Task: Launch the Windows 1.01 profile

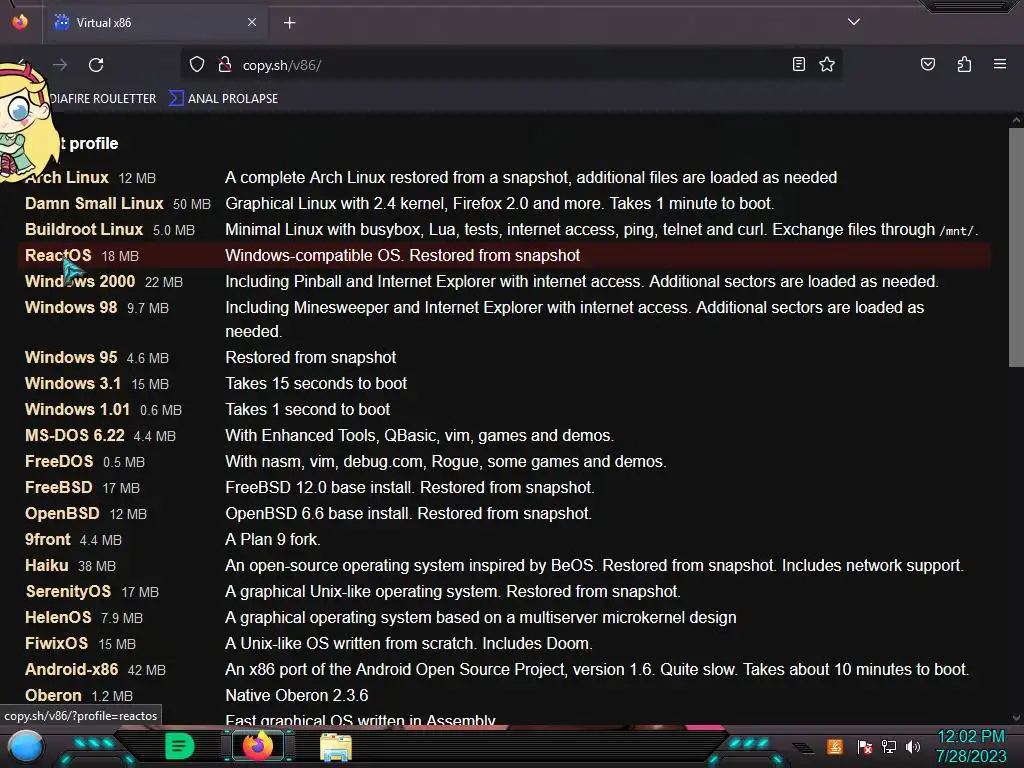Action: (77, 409)
